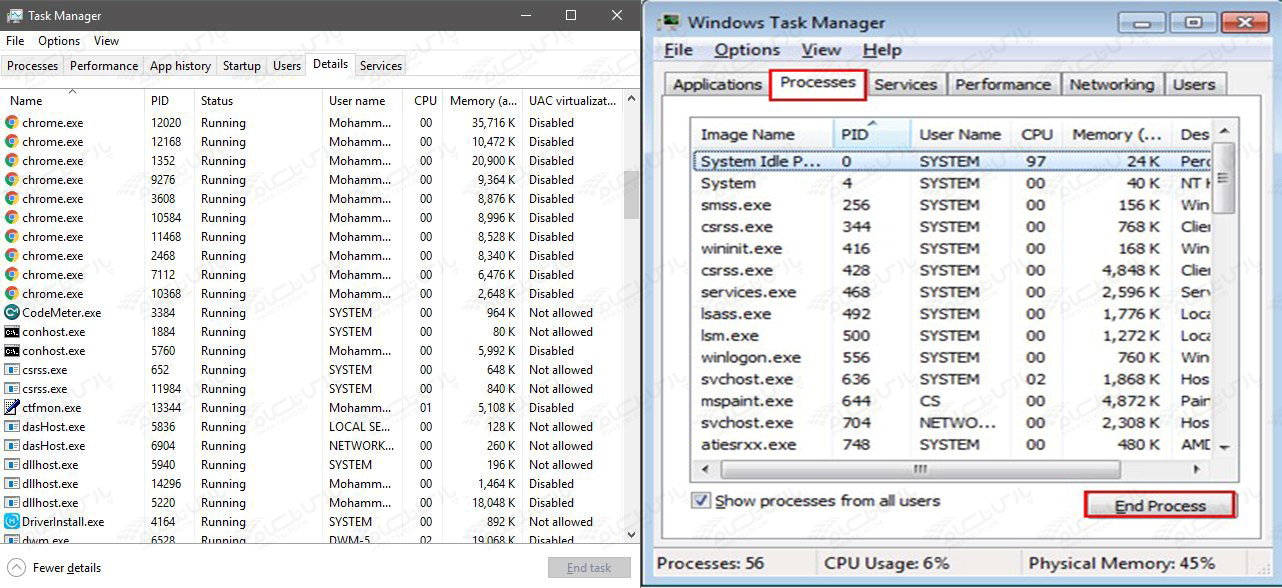Image resolution: width=1282 pixels, height=588 pixels.
Task: Open File menu in Windows Task Manager
Action: (678, 50)
